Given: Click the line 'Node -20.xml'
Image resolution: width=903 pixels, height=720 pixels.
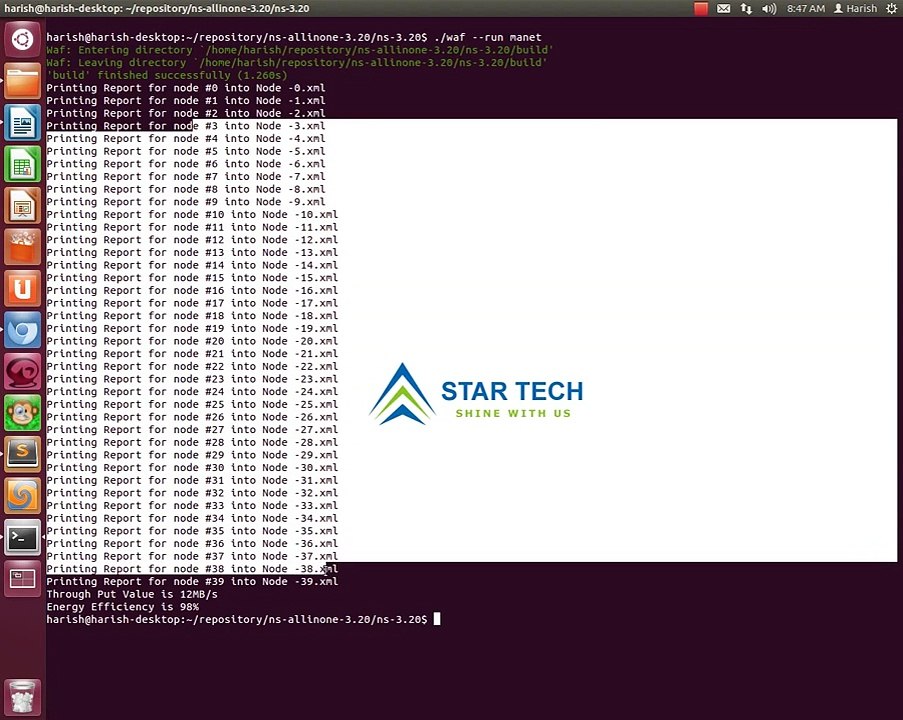Looking at the screenshot, I should 192,342.
